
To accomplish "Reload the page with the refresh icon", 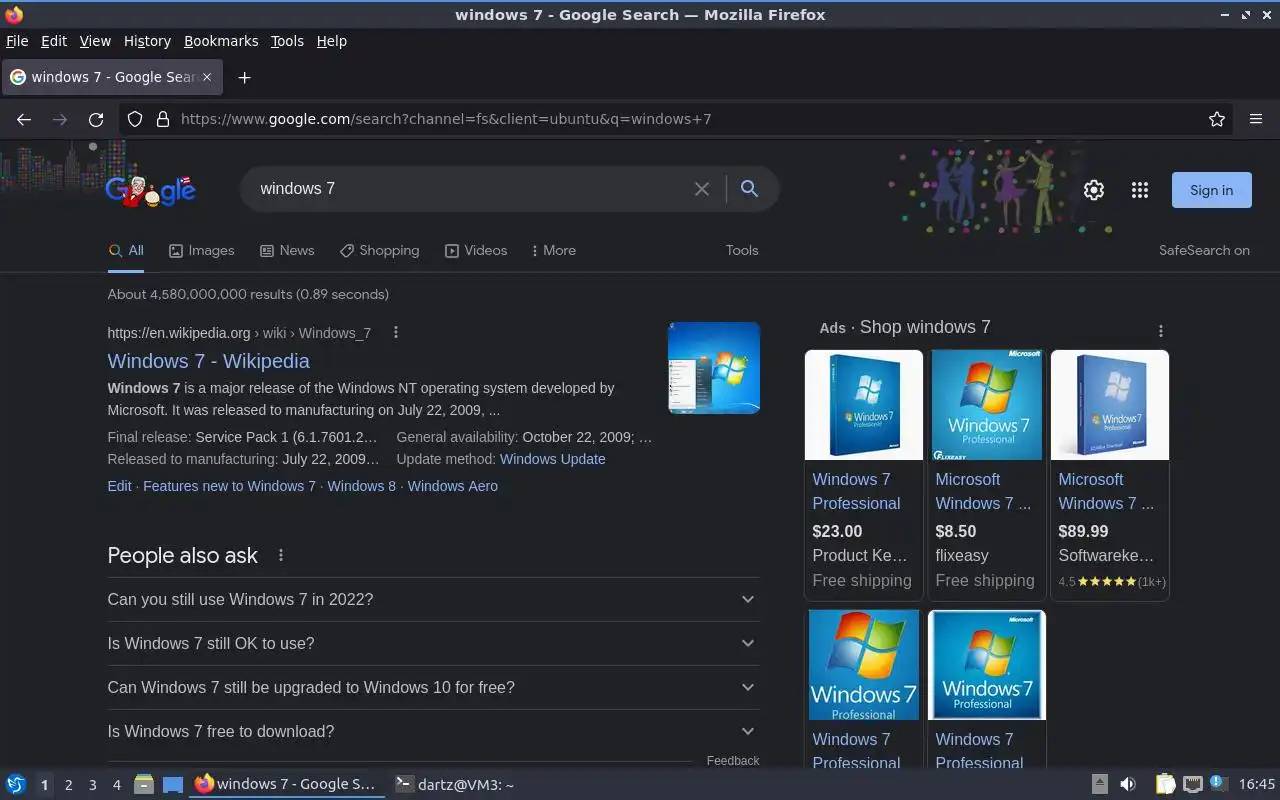I will point(96,119).
